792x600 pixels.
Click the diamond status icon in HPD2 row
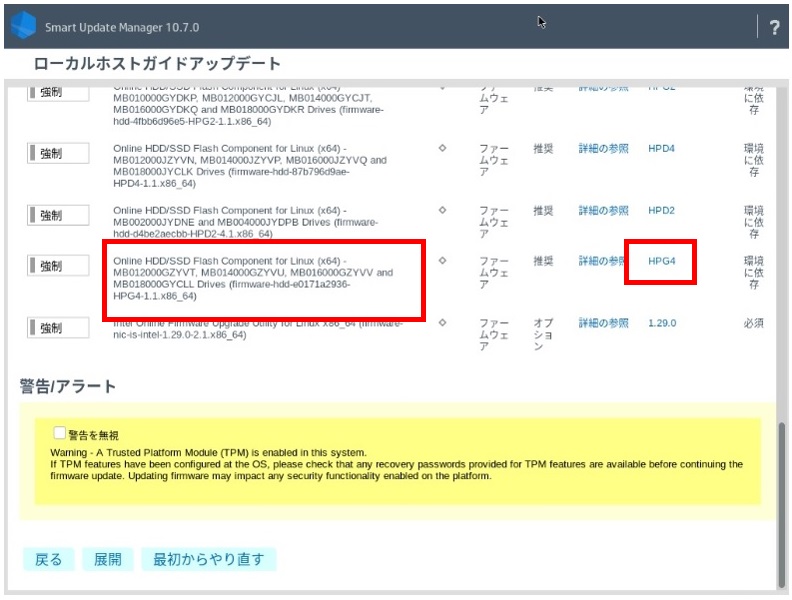point(442,210)
